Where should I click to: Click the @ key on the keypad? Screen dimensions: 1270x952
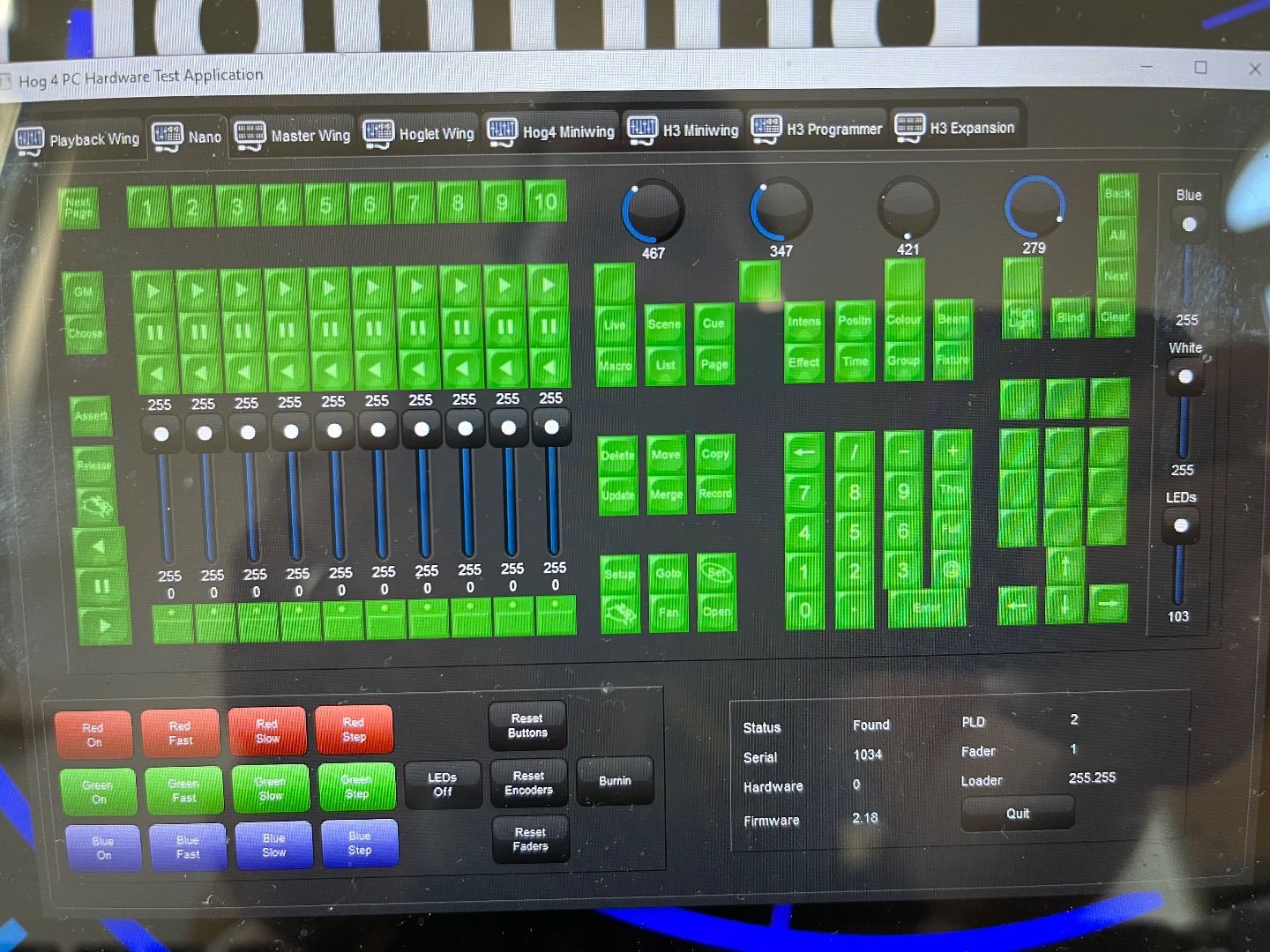(x=952, y=569)
